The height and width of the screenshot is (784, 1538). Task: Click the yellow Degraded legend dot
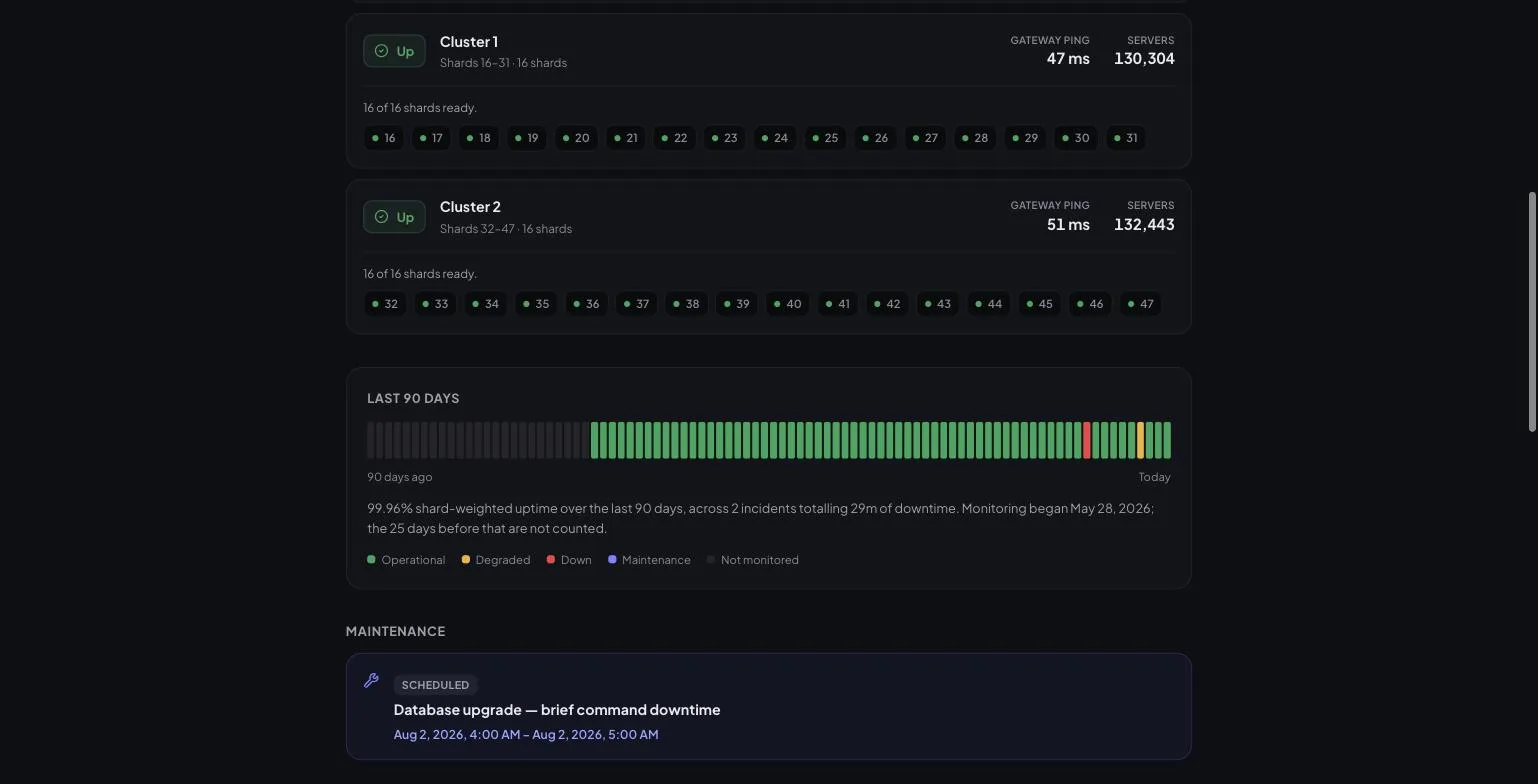coord(465,560)
